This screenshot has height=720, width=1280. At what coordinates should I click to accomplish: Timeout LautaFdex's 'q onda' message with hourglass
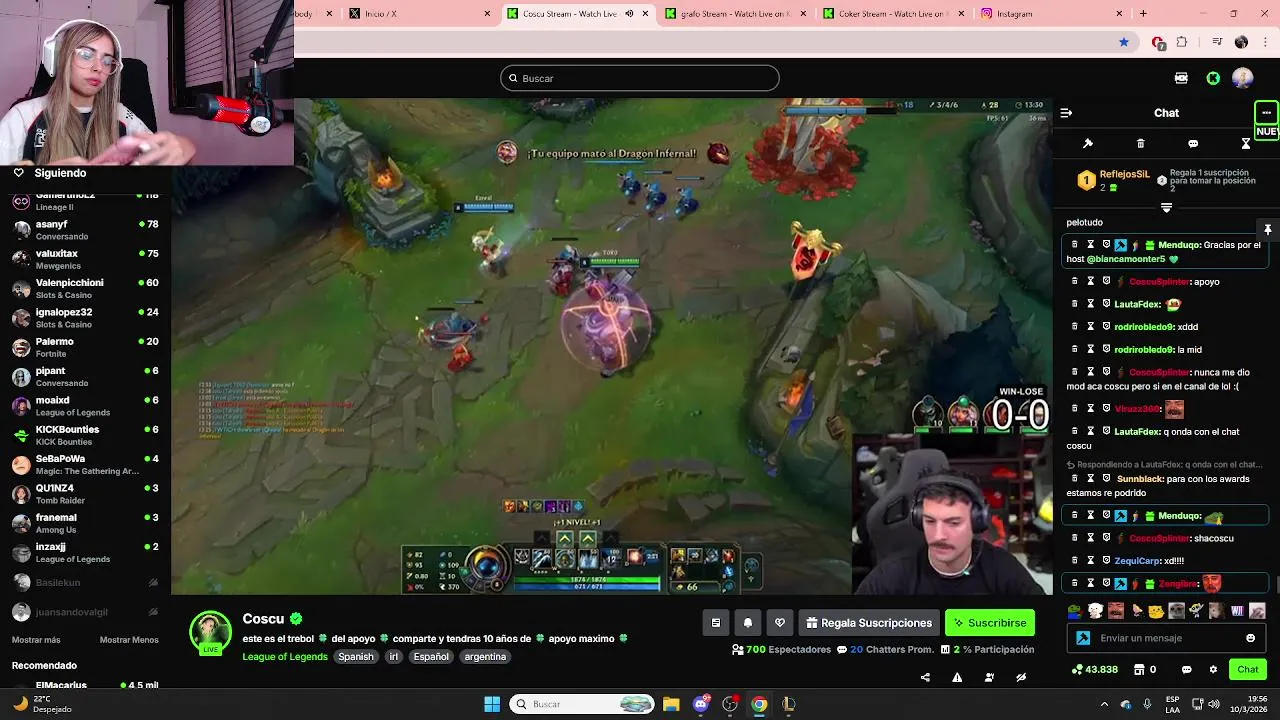pos(1091,431)
